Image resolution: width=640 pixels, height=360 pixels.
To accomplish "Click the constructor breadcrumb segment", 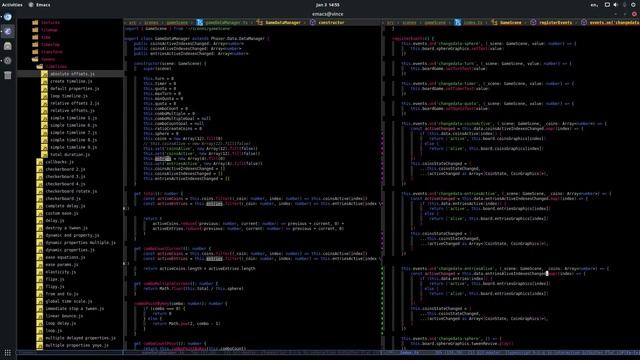I will coord(331,22).
